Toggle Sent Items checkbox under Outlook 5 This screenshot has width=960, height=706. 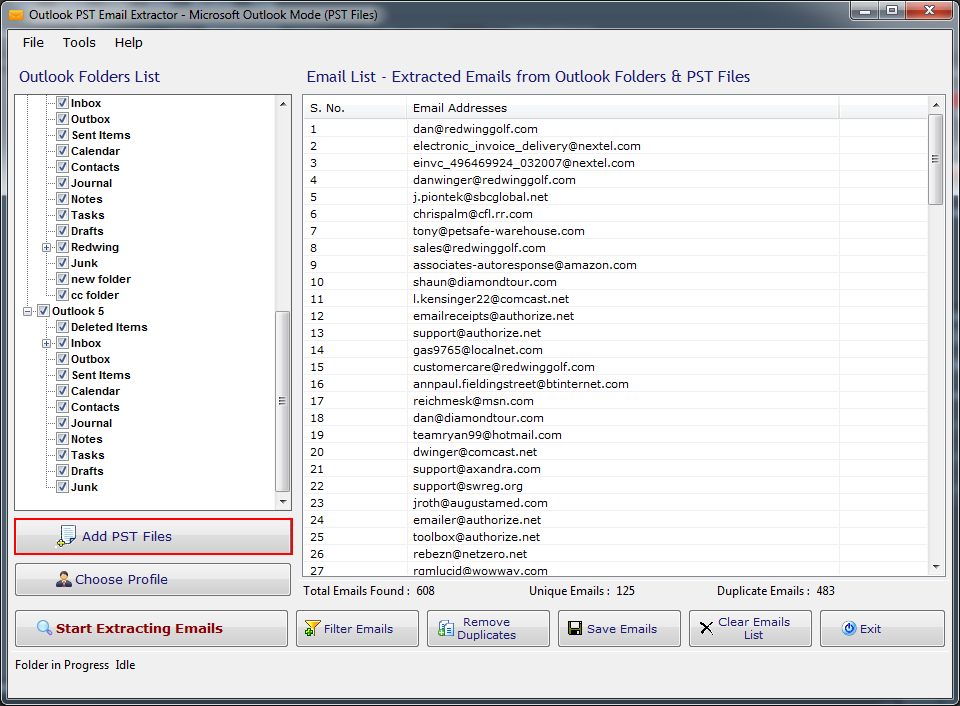[x=62, y=375]
